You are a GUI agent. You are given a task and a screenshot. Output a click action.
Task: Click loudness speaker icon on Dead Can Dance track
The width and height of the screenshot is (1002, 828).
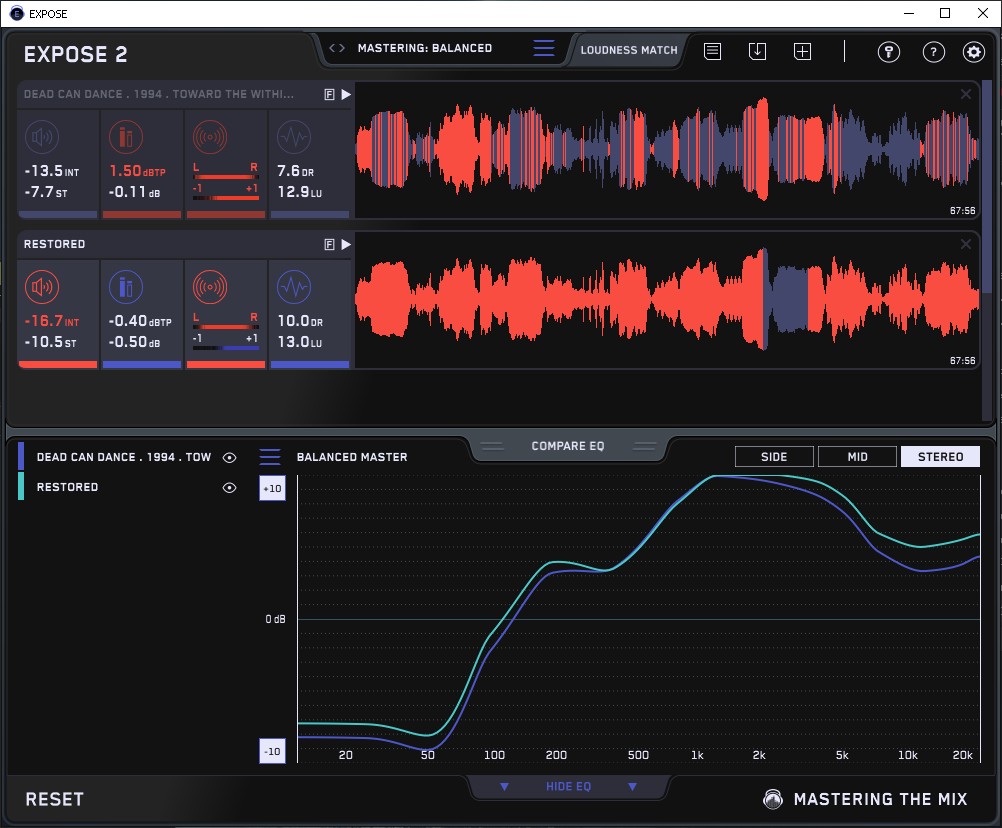coord(42,137)
